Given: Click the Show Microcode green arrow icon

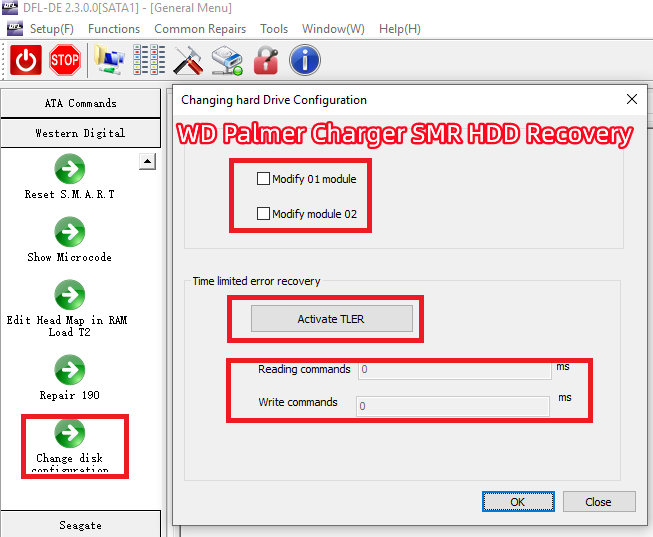Looking at the screenshot, I should click(x=70, y=232).
